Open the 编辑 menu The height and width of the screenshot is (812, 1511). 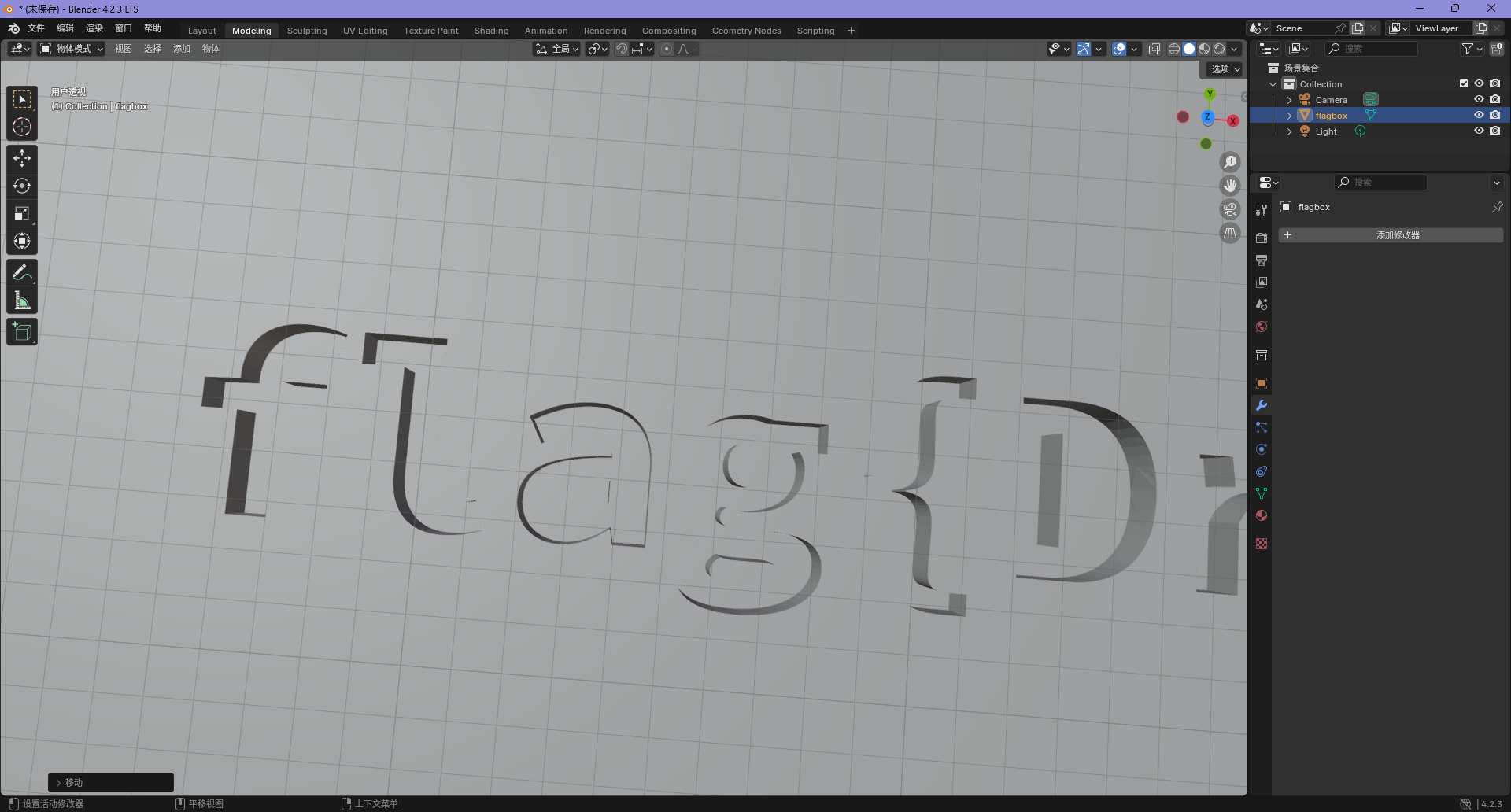[65, 28]
